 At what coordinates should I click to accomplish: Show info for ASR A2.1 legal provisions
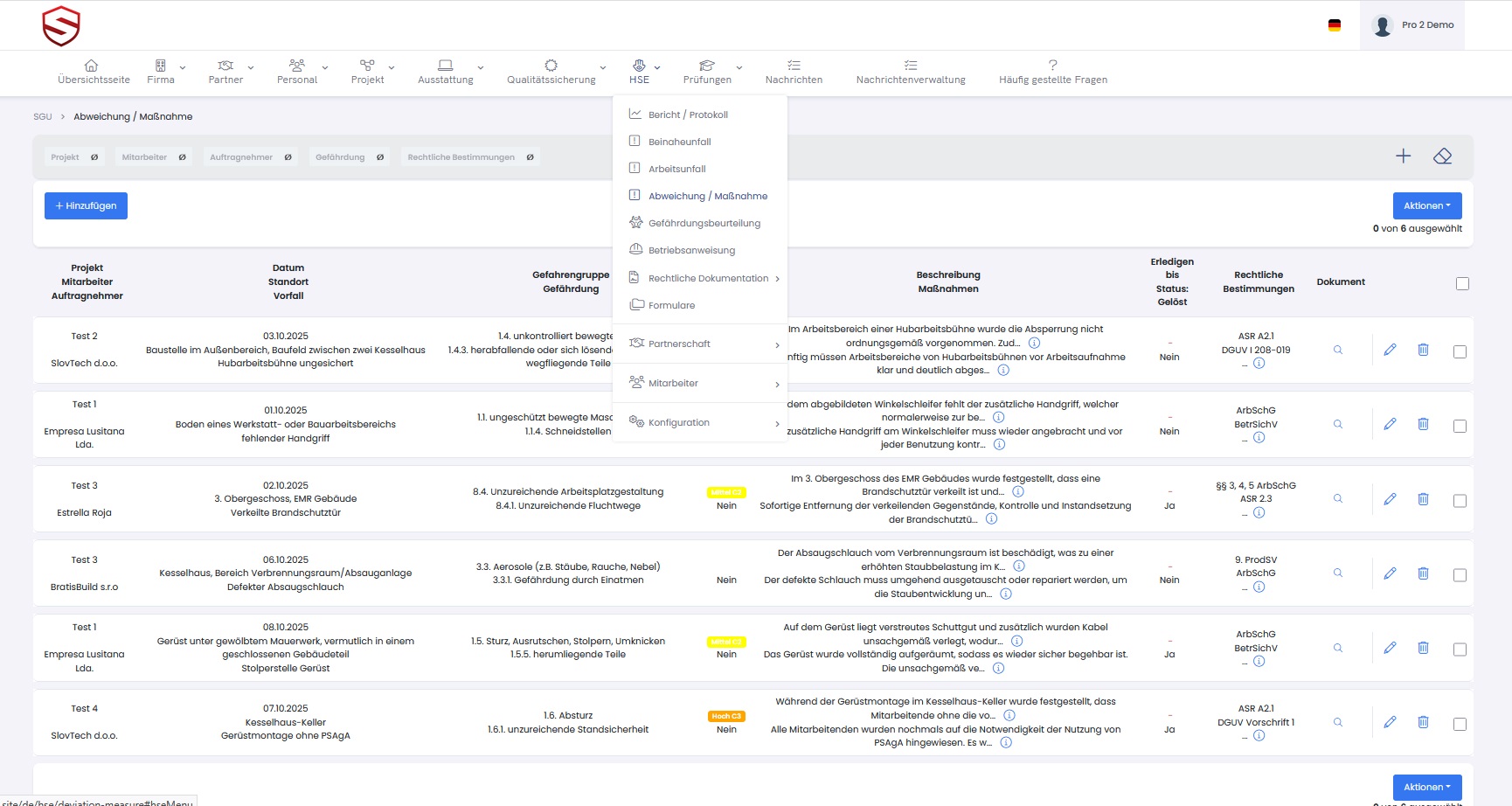tap(1259, 363)
